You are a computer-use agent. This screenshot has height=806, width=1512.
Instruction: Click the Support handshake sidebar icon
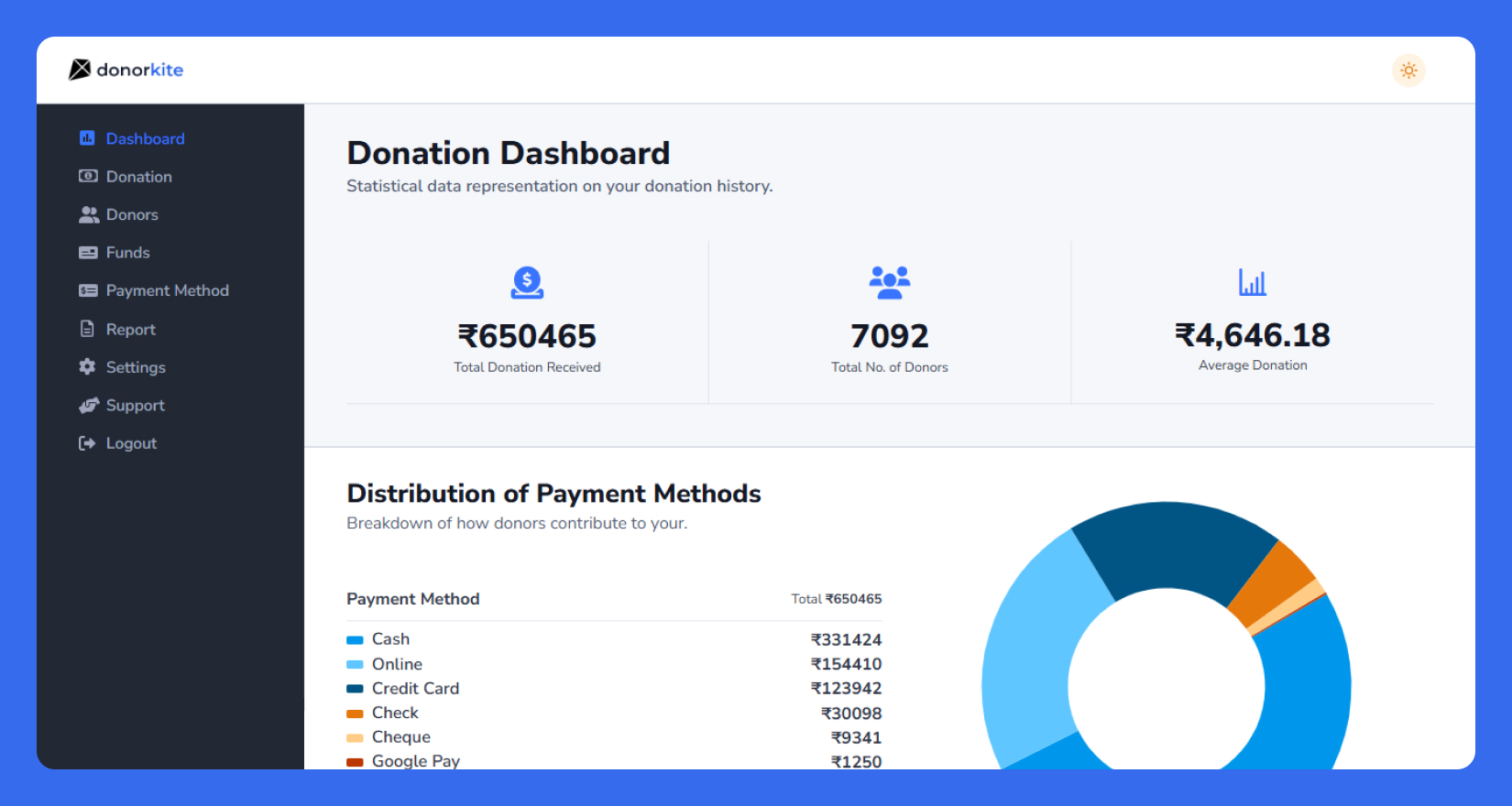tap(88, 405)
